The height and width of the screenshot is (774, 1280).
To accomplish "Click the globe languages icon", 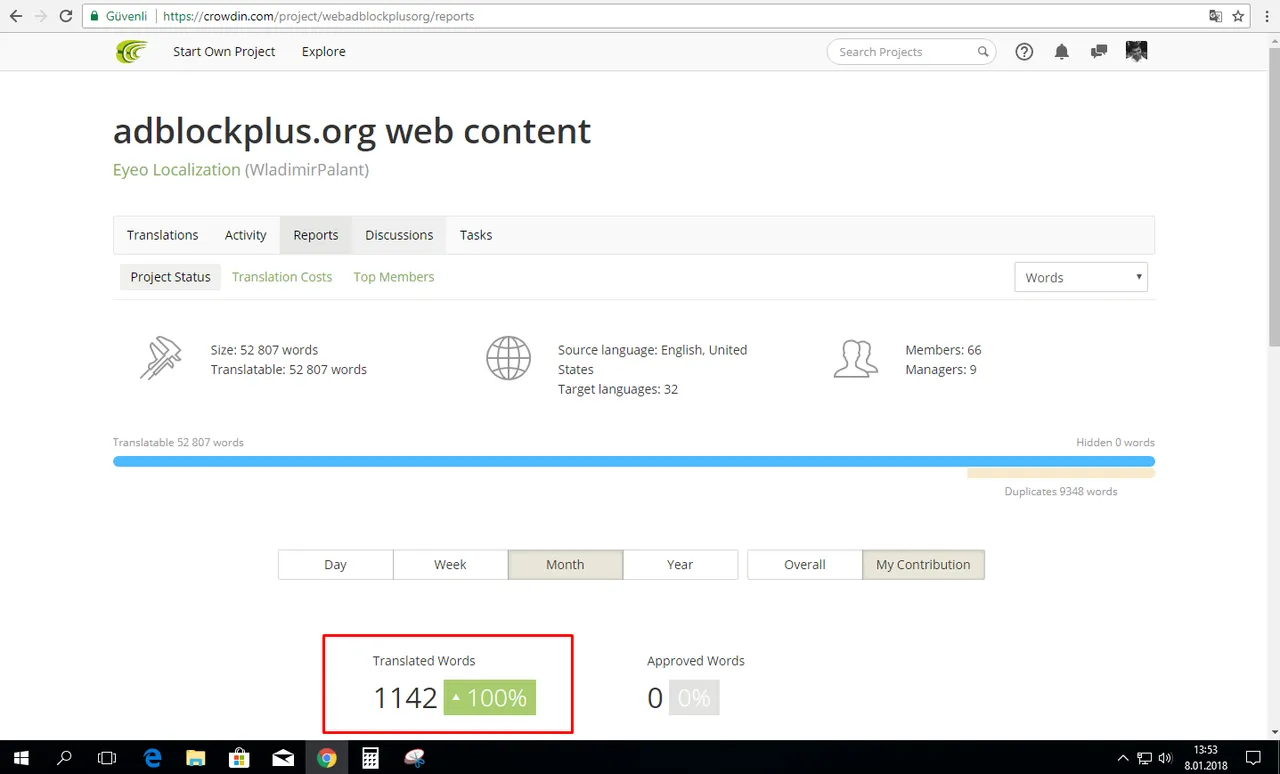I will [x=508, y=358].
